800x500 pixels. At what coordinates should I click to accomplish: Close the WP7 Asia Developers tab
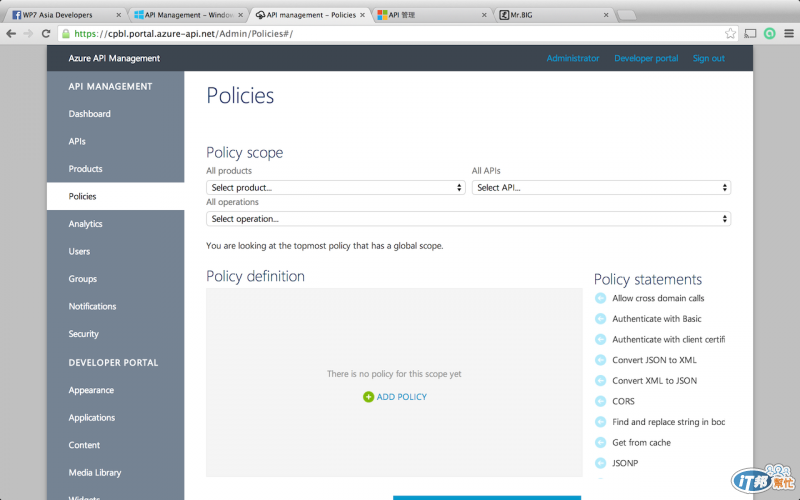[118, 15]
